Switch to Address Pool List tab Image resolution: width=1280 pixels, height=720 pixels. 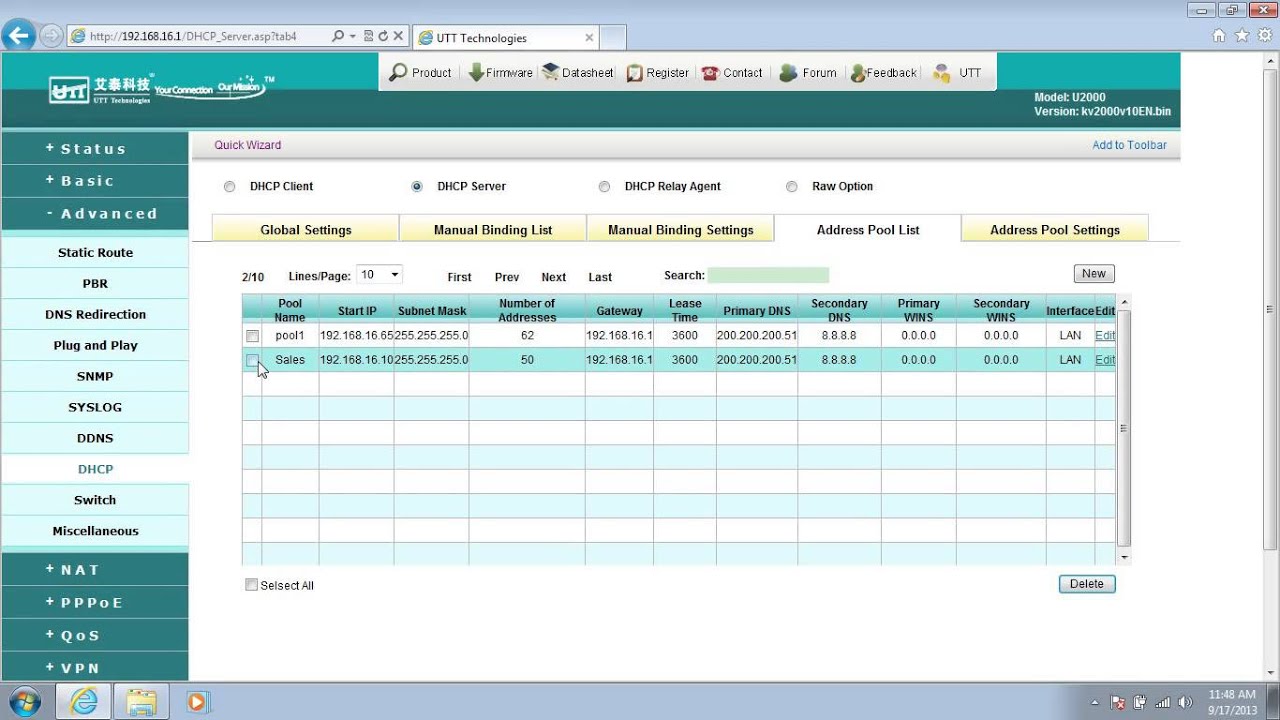click(x=868, y=230)
